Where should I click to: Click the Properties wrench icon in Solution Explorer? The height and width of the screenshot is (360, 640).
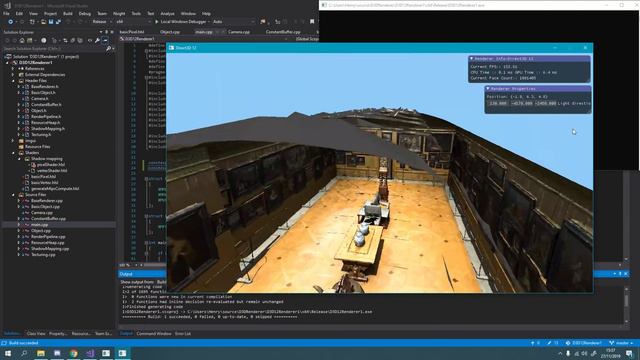pos(97,40)
